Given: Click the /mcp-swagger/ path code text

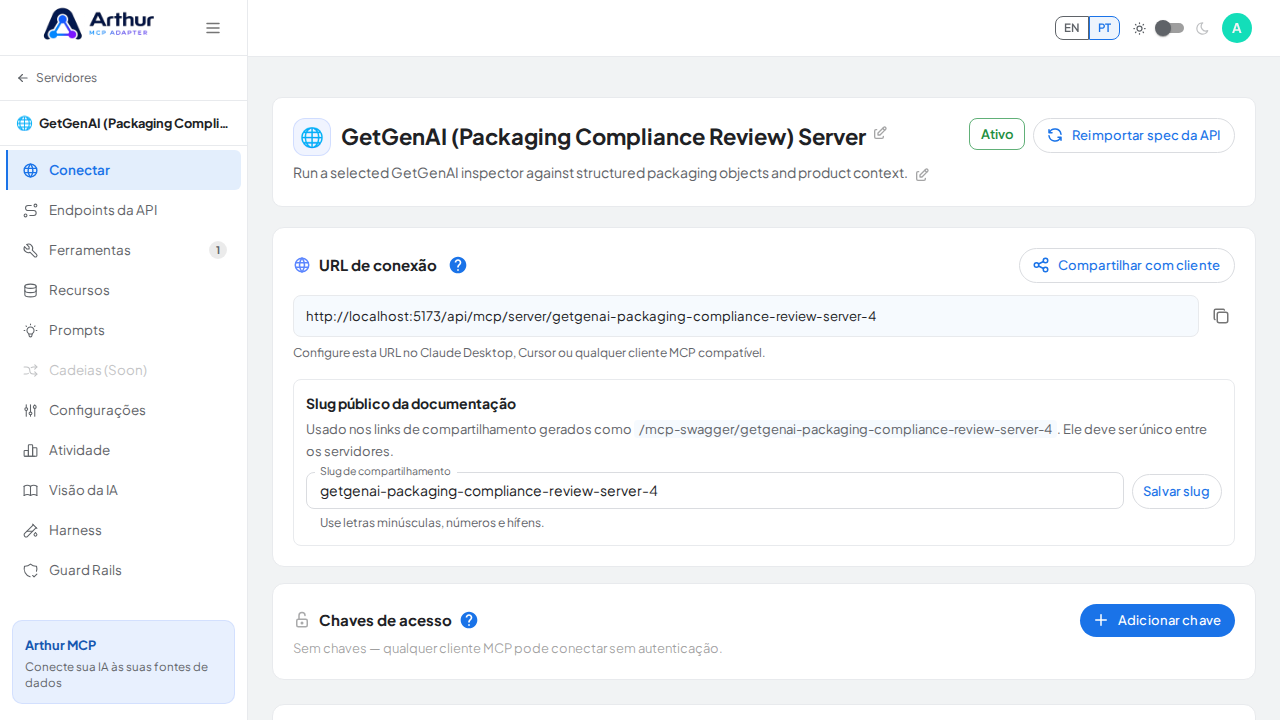Looking at the screenshot, I should (x=846, y=429).
